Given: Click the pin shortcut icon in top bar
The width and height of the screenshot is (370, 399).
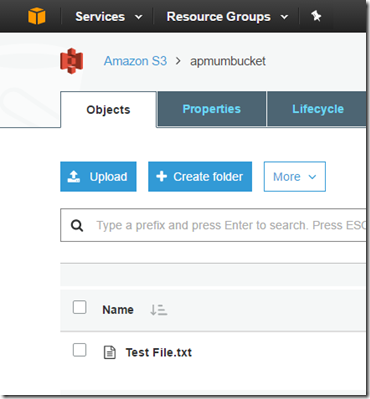Looking at the screenshot, I should coord(316,16).
